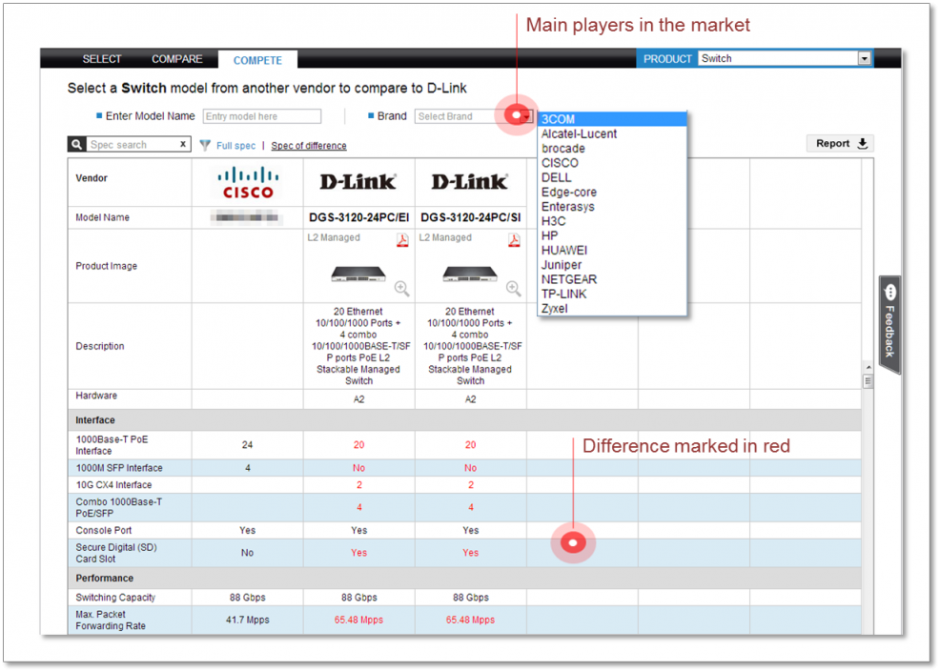Open the COMPARE tab

[x=177, y=59]
